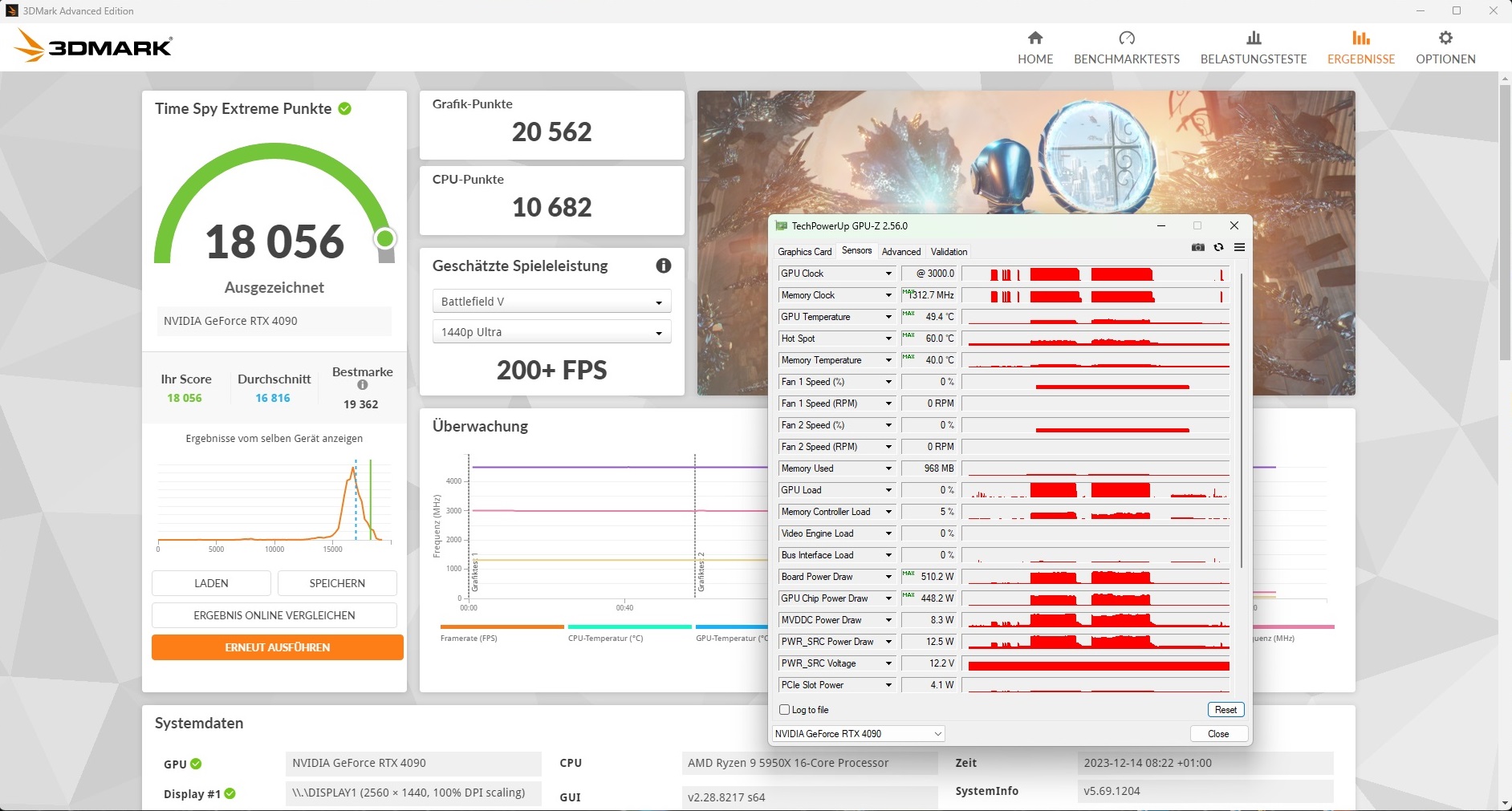The height and width of the screenshot is (811, 1512).
Task: Click the orange ERNEUT AUSFÜHREN button
Action: coord(278,647)
